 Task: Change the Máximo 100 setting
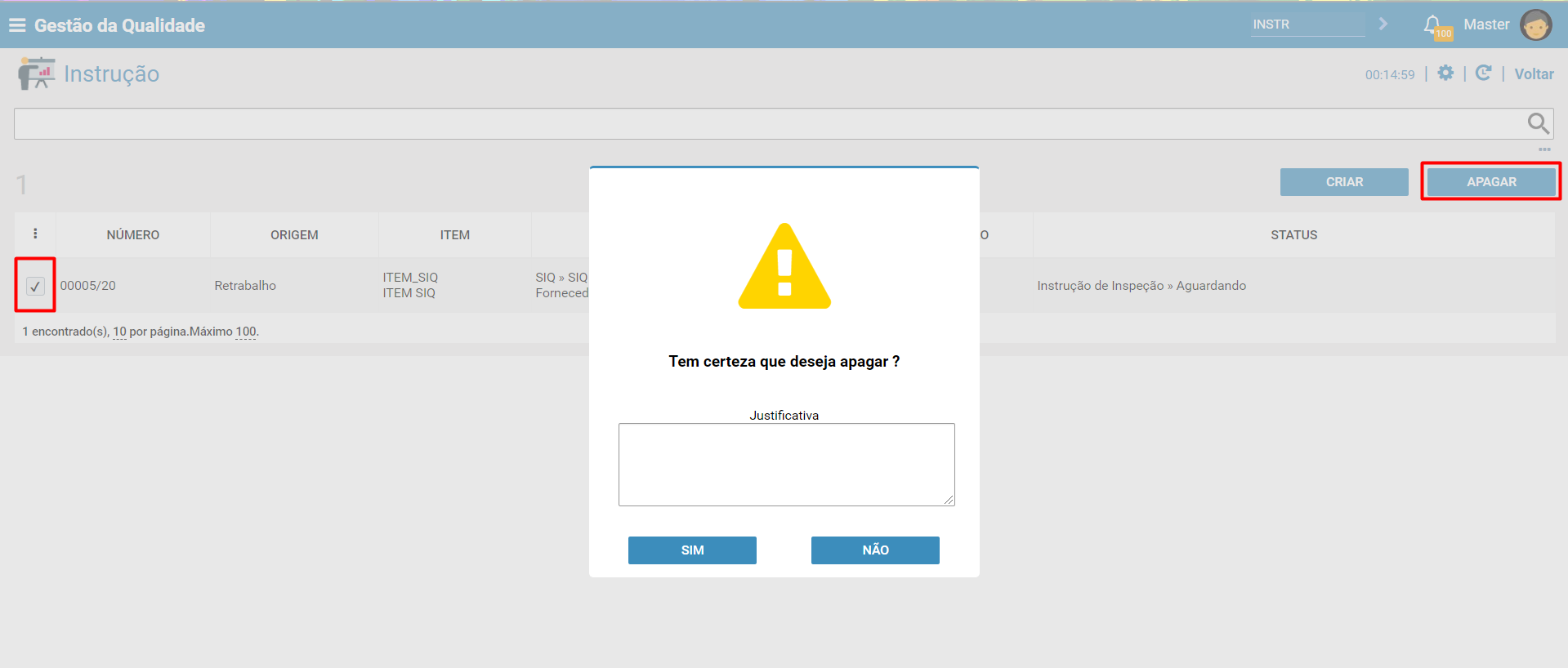coord(246,332)
